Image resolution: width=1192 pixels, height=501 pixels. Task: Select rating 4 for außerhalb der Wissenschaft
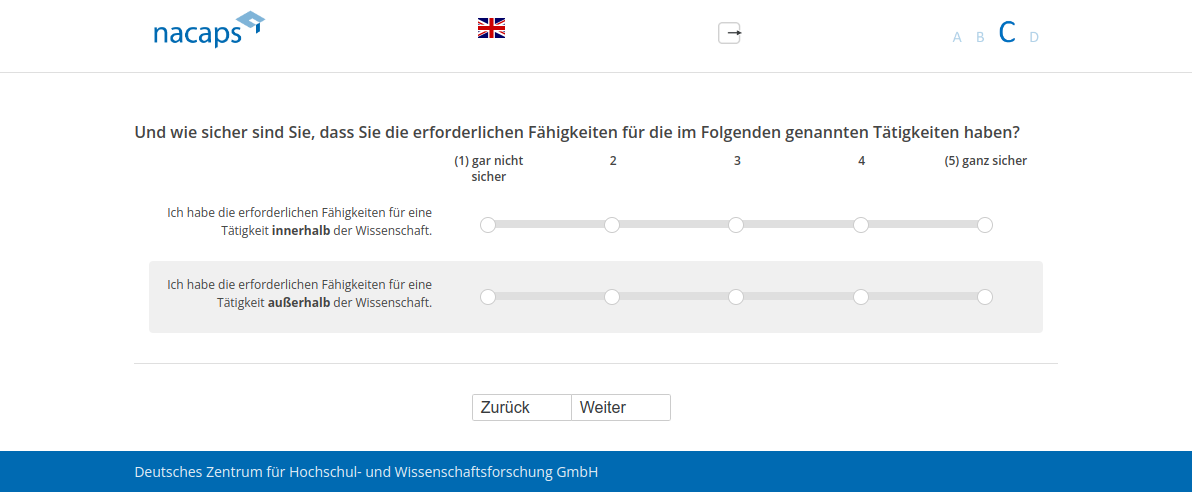[x=861, y=297]
